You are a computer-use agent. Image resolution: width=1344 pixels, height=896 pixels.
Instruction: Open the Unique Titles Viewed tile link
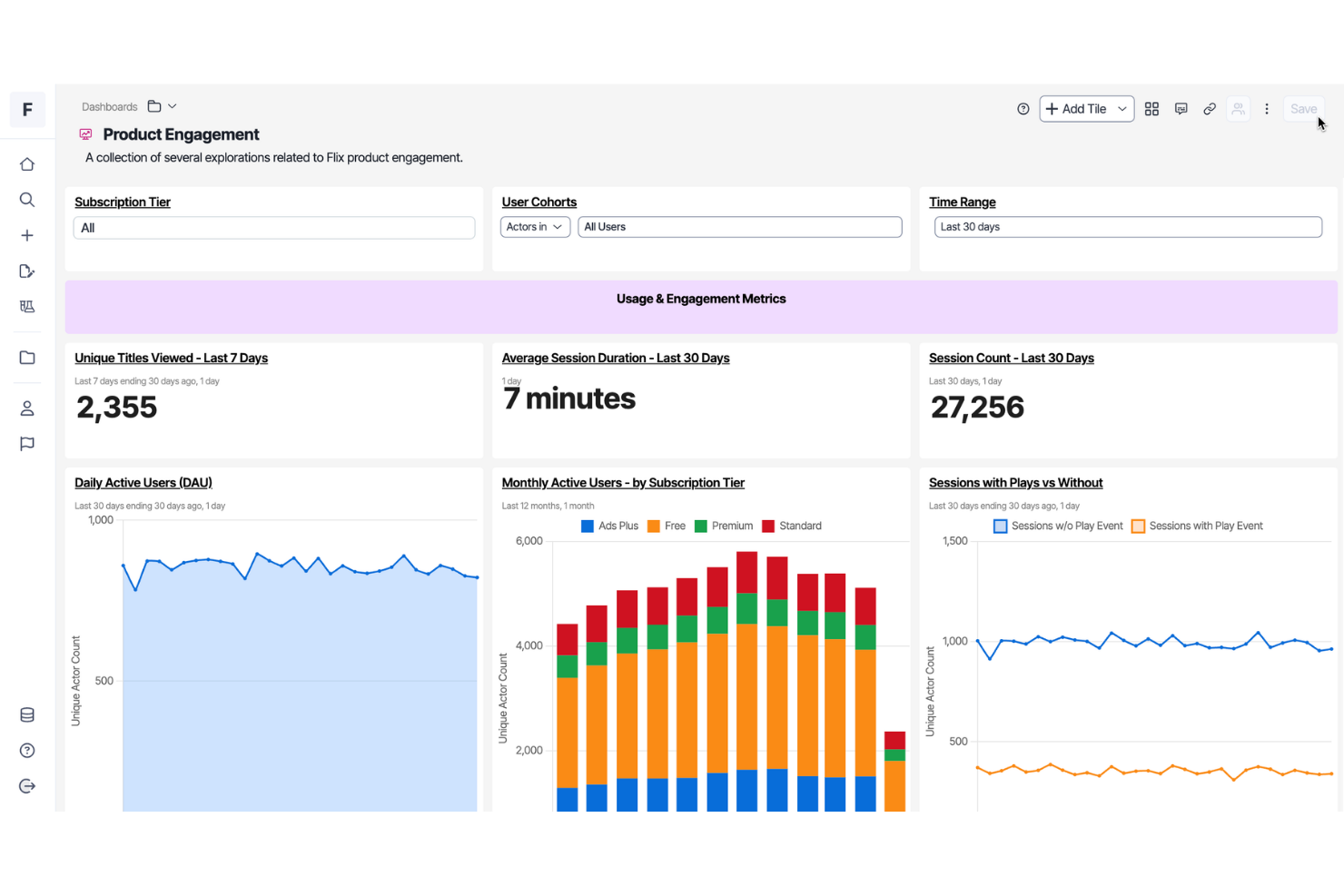click(x=171, y=358)
